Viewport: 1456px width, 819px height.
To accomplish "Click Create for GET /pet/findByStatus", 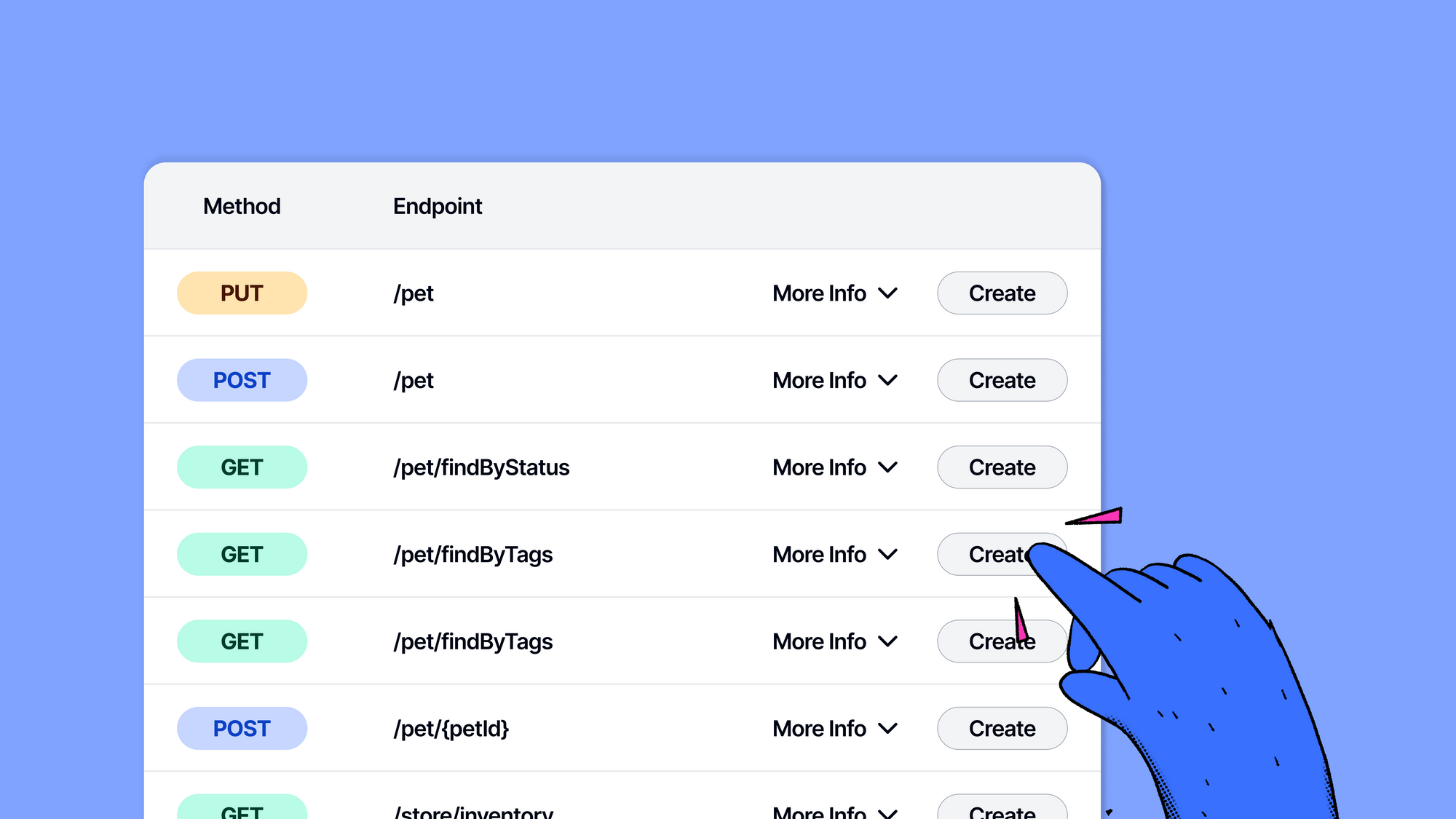I will click(1001, 467).
